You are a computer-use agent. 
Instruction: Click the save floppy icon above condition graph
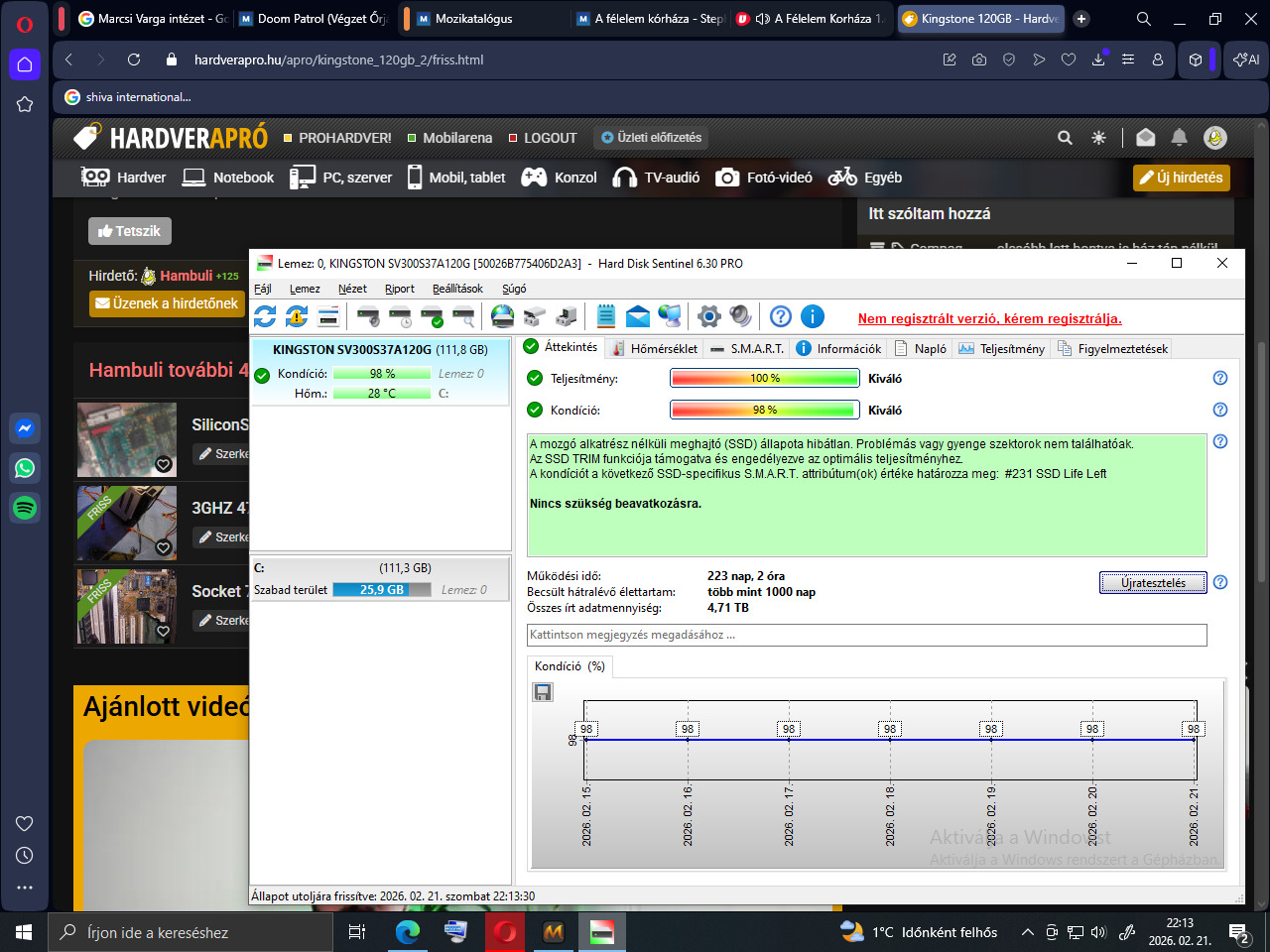pos(543,692)
